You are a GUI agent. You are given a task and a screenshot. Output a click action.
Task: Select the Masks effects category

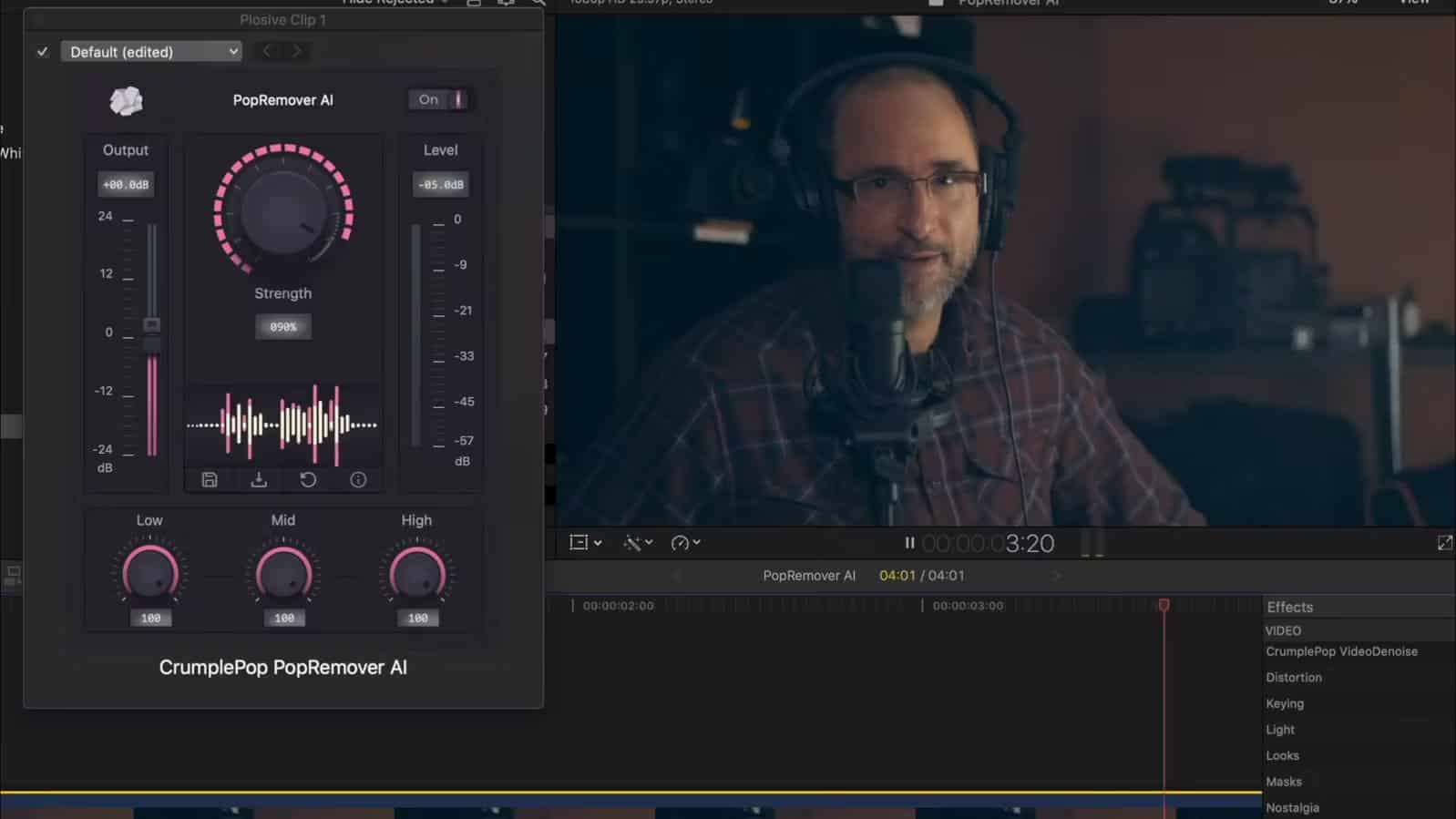[x=1284, y=782]
